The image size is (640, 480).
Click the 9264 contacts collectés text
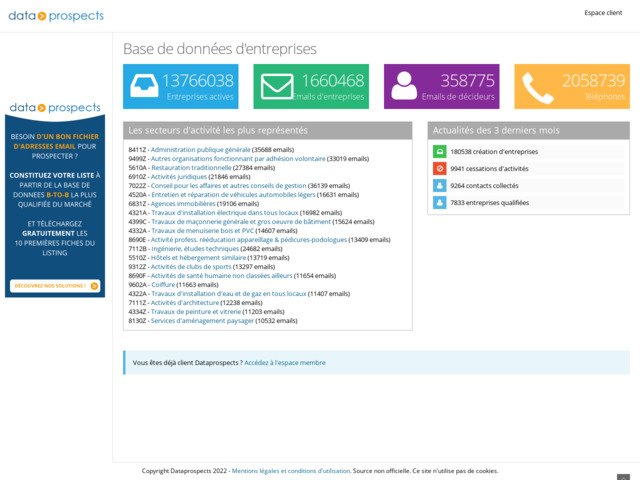coord(484,186)
